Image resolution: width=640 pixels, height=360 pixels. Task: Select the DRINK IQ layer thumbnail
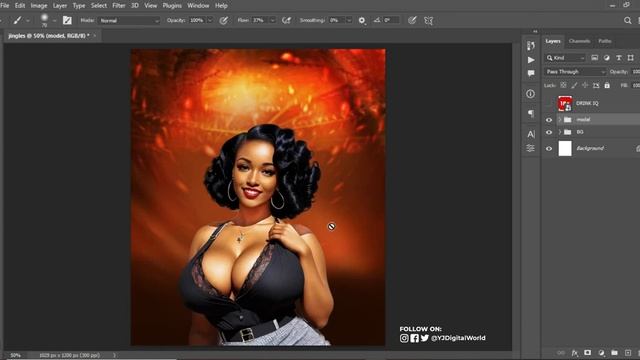point(565,104)
